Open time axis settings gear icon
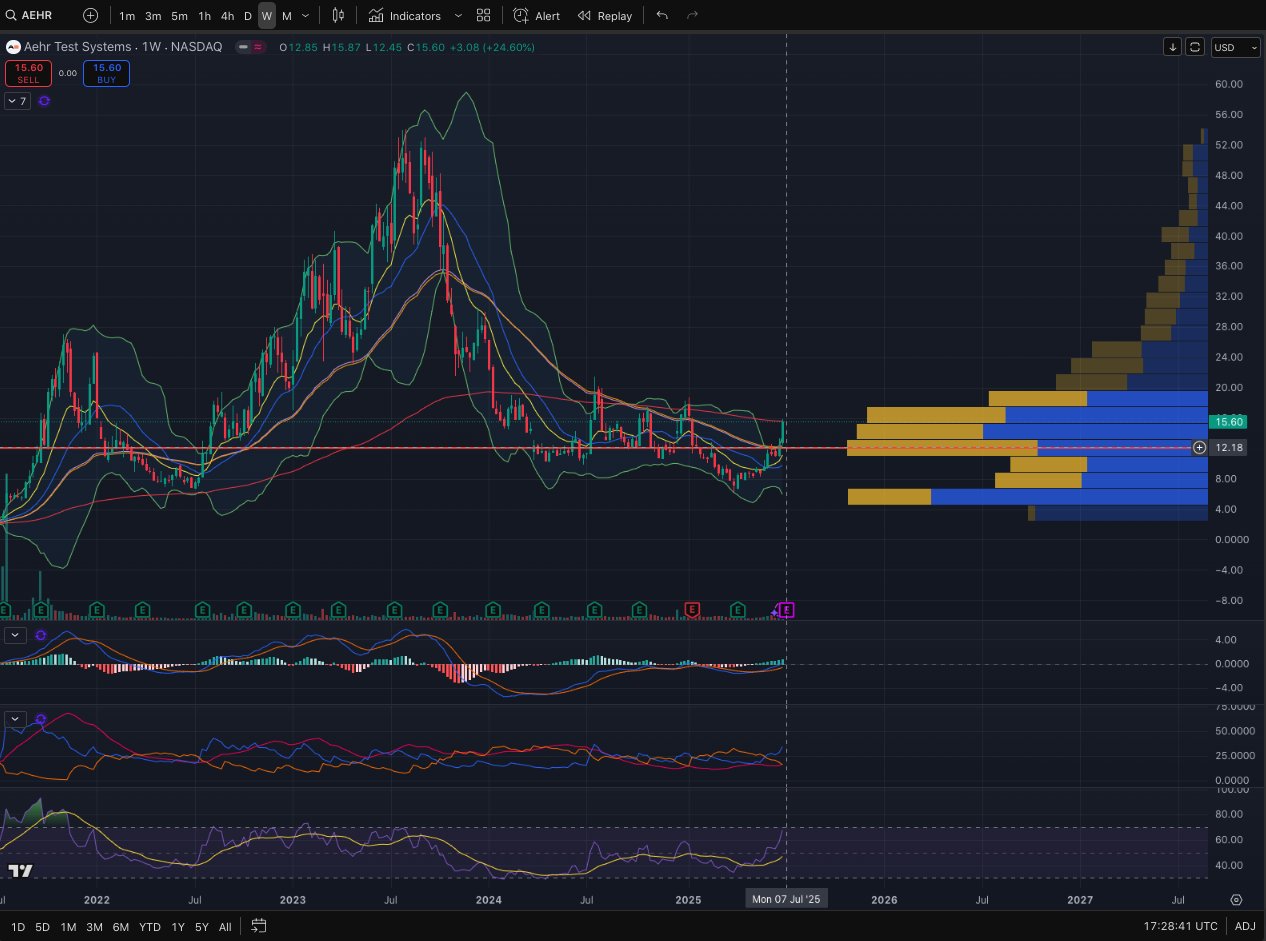This screenshot has height=941, width=1266. (x=1236, y=900)
